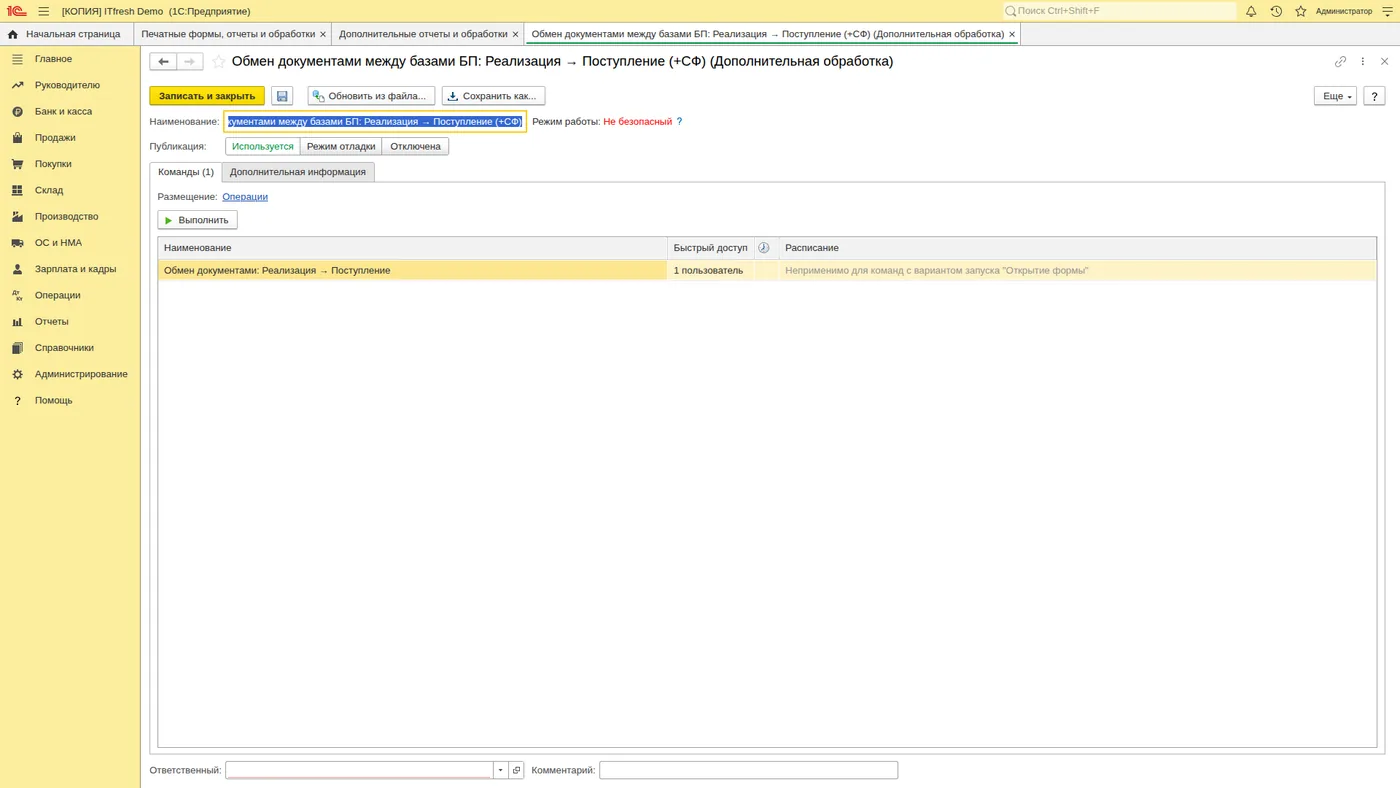This screenshot has height=788, width=1400.
Task: Open the Операции placement link
Action: pyautogui.click(x=245, y=197)
